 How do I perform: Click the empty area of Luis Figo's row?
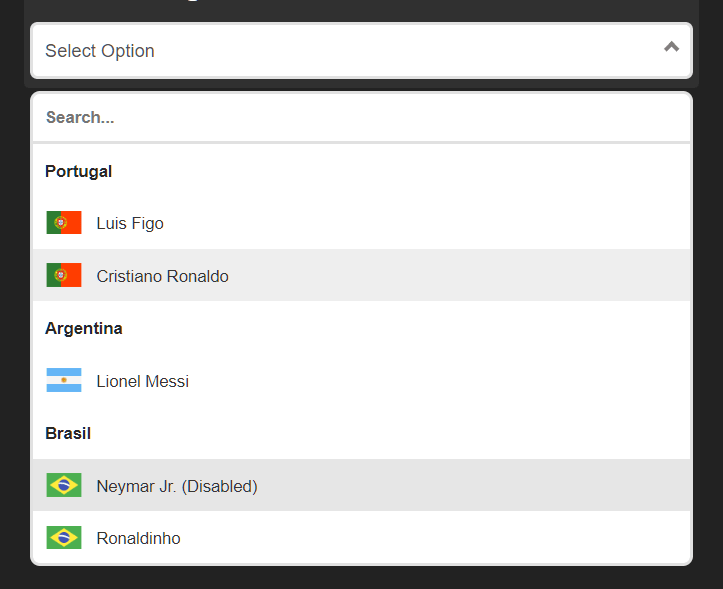pyautogui.click(x=450, y=223)
